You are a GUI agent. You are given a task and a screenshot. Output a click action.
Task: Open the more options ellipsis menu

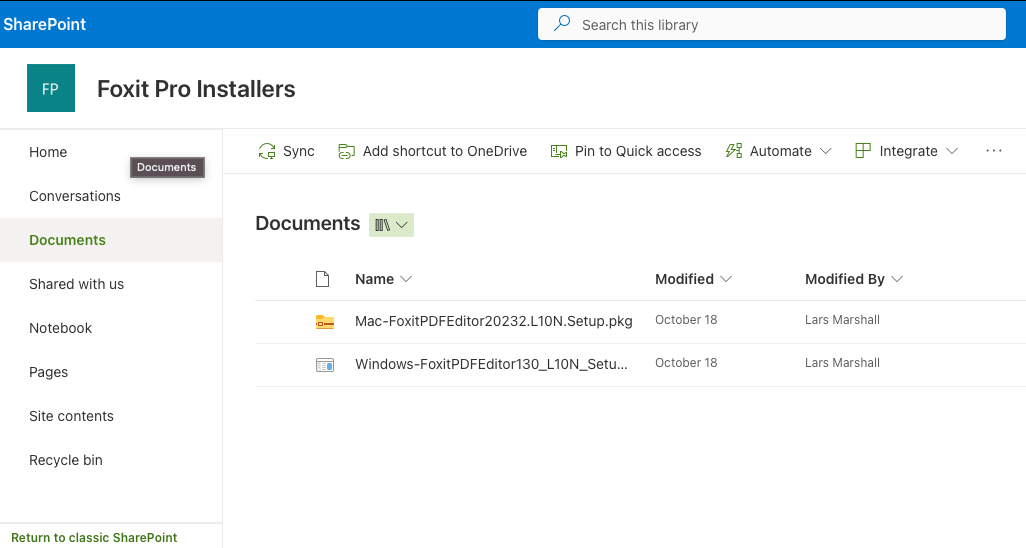point(993,151)
